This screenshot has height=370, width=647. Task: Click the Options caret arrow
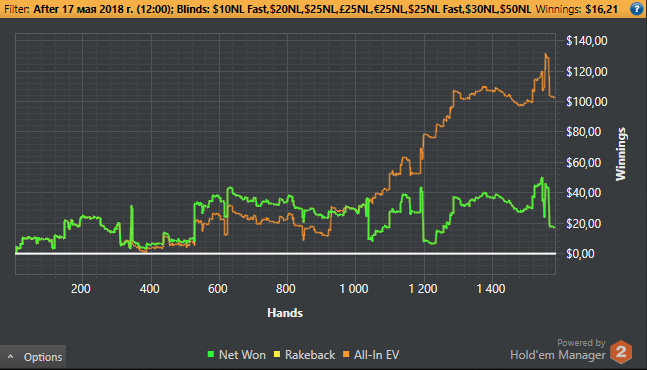pyautogui.click(x=11, y=357)
